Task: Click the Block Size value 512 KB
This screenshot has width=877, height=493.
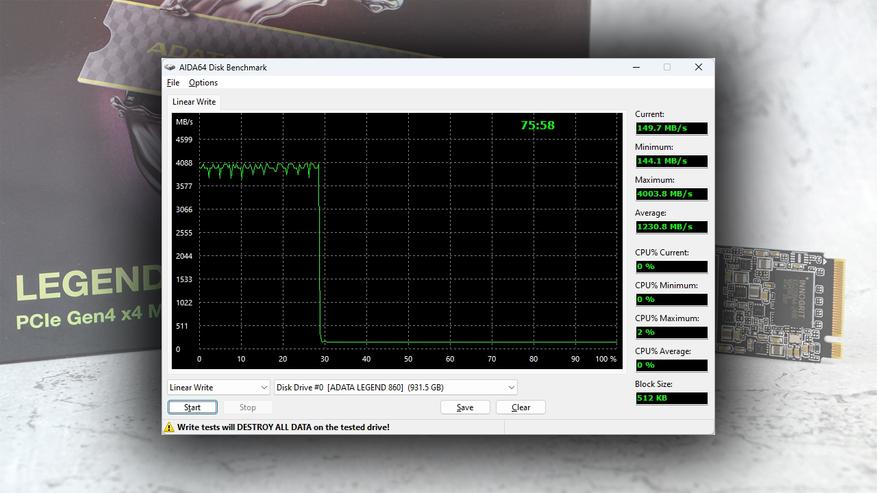Action: (x=671, y=398)
